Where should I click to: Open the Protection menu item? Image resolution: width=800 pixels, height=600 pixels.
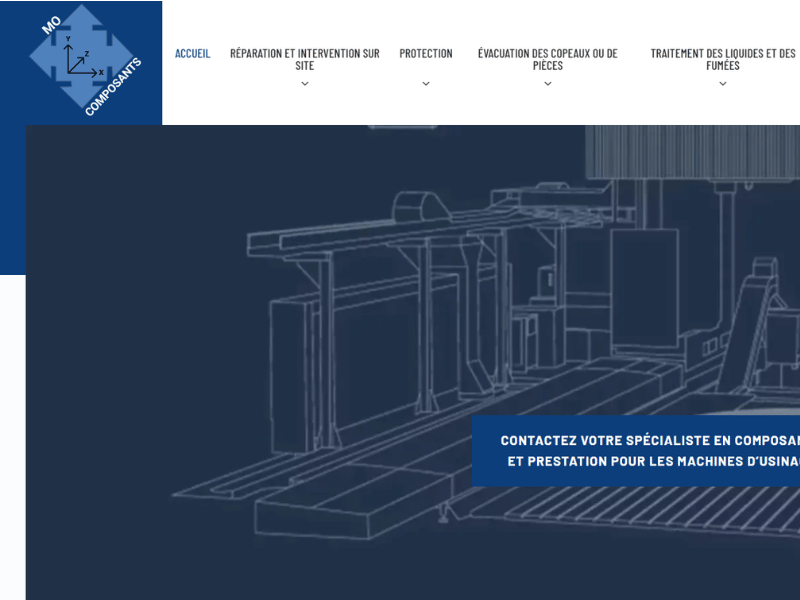point(426,54)
